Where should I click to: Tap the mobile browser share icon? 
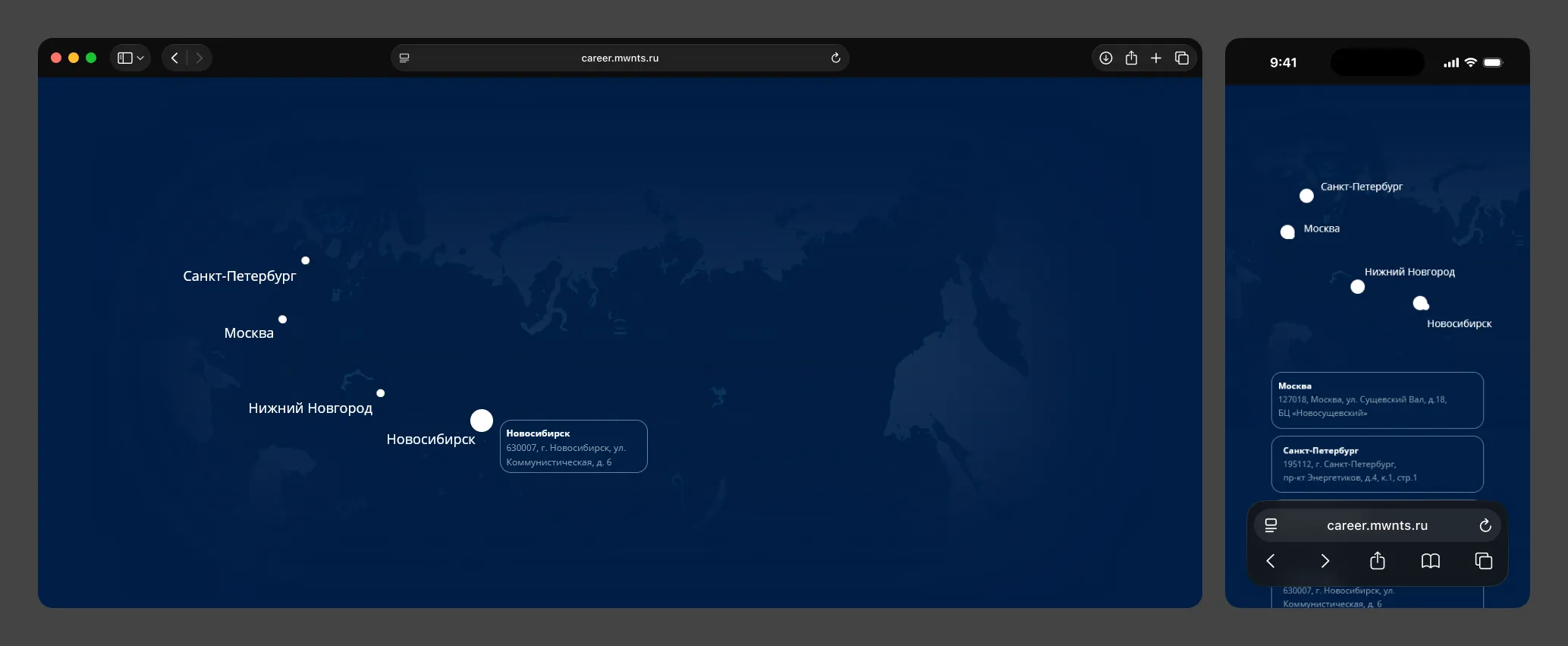point(1378,561)
